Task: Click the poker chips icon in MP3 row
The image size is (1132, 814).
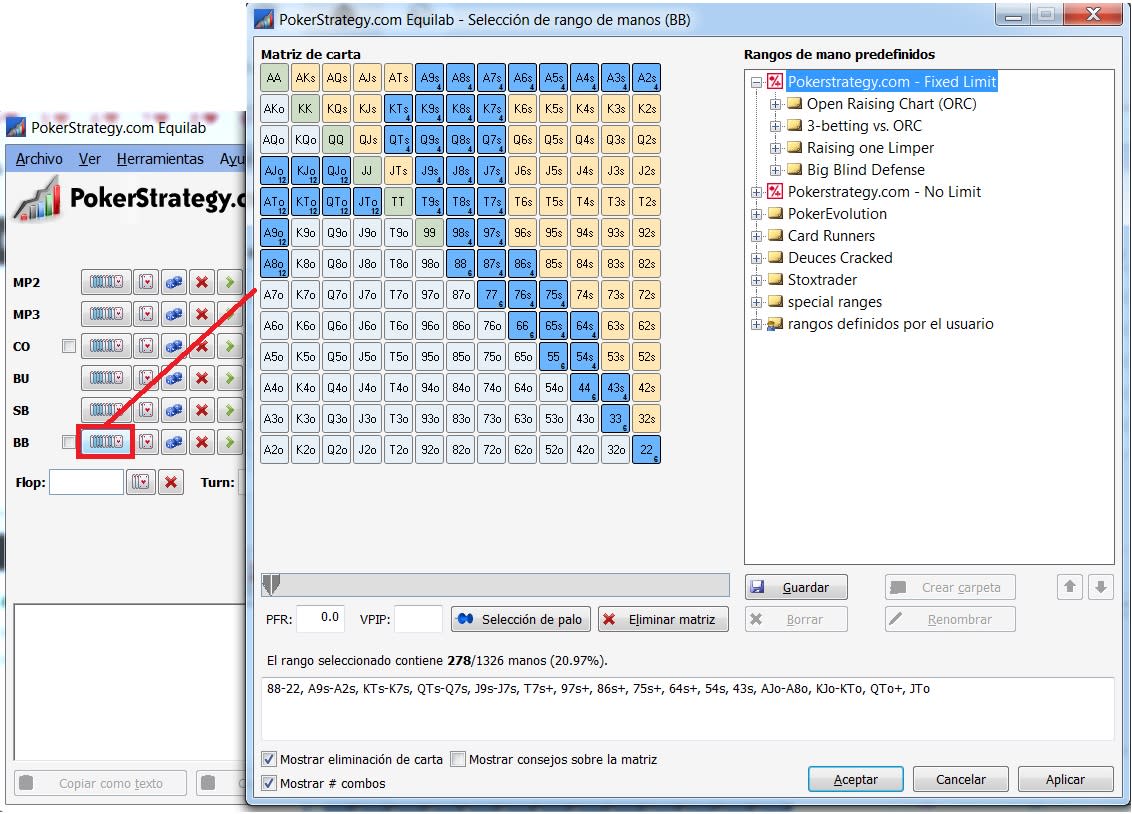Action: tap(174, 314)
